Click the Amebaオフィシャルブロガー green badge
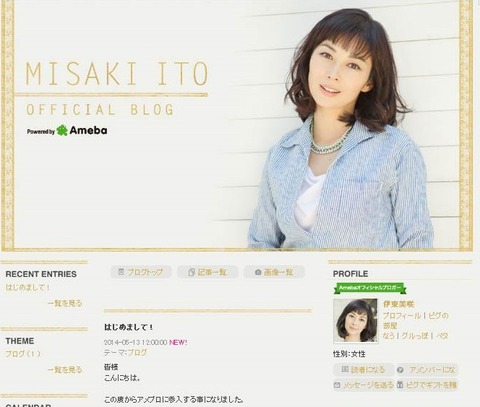Screen dimensions: 480x407 click(370, 288)
